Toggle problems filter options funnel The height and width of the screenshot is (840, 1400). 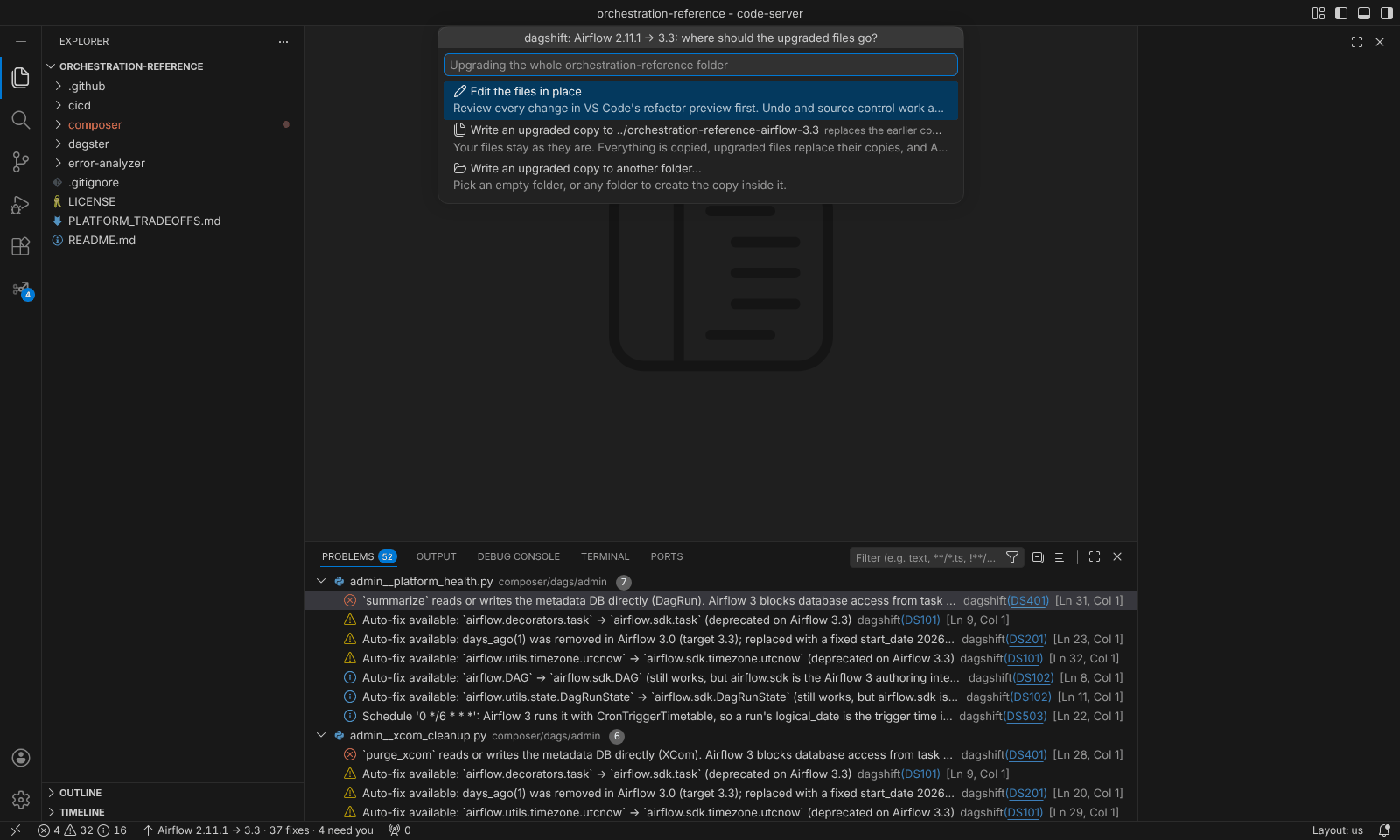[1012, 557]
